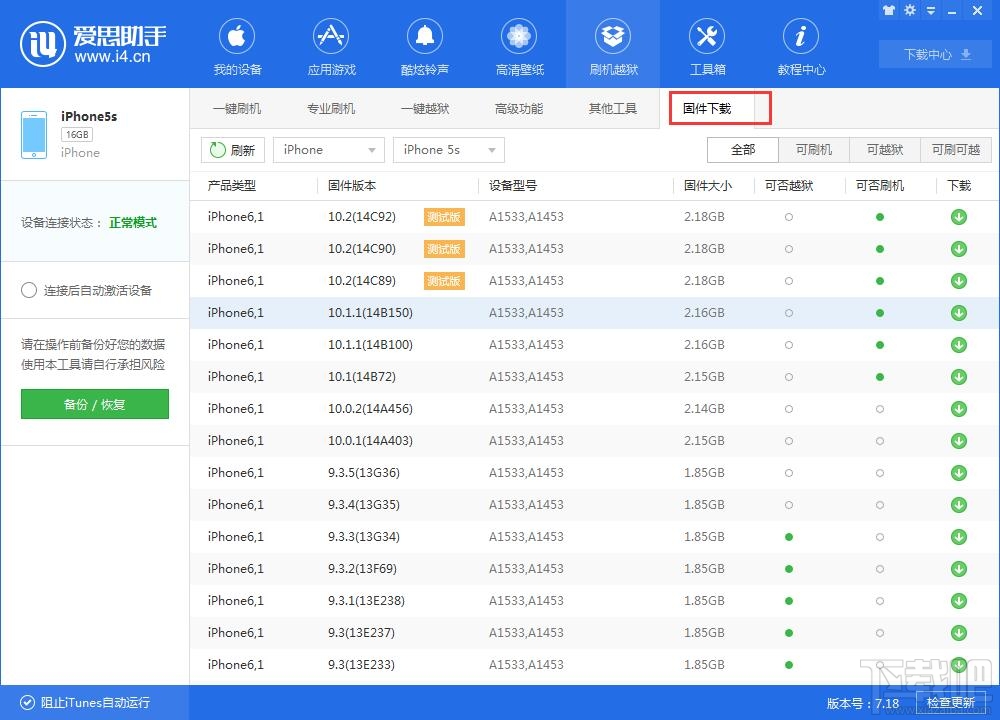Click the green 备份/恢复 button
The width and height of the screenshot is (1000, 720).
click(94, 404)
